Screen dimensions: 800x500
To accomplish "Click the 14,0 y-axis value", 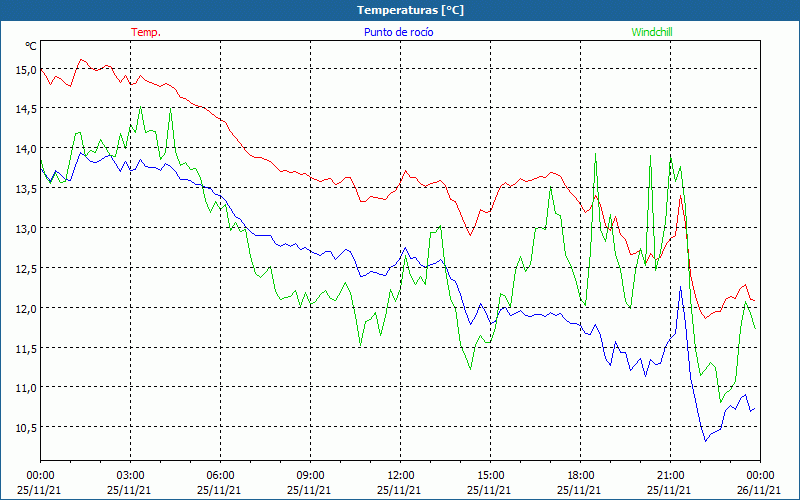I will pos(26,149).
